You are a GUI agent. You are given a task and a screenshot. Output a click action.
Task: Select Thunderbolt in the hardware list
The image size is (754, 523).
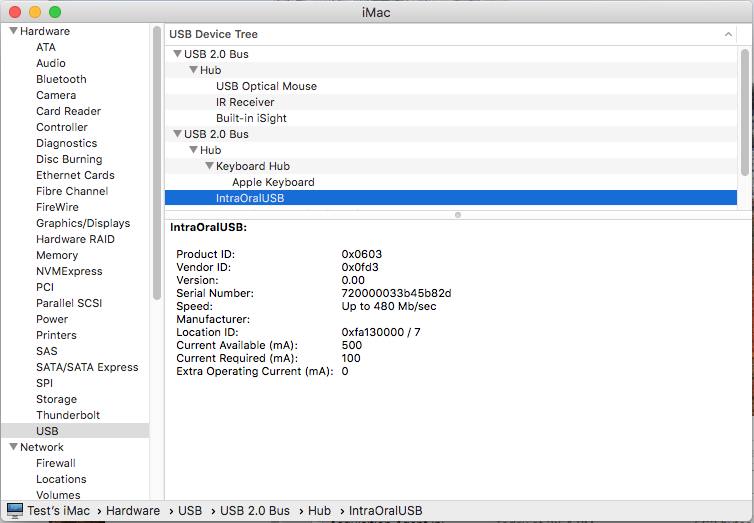point(68,415)
